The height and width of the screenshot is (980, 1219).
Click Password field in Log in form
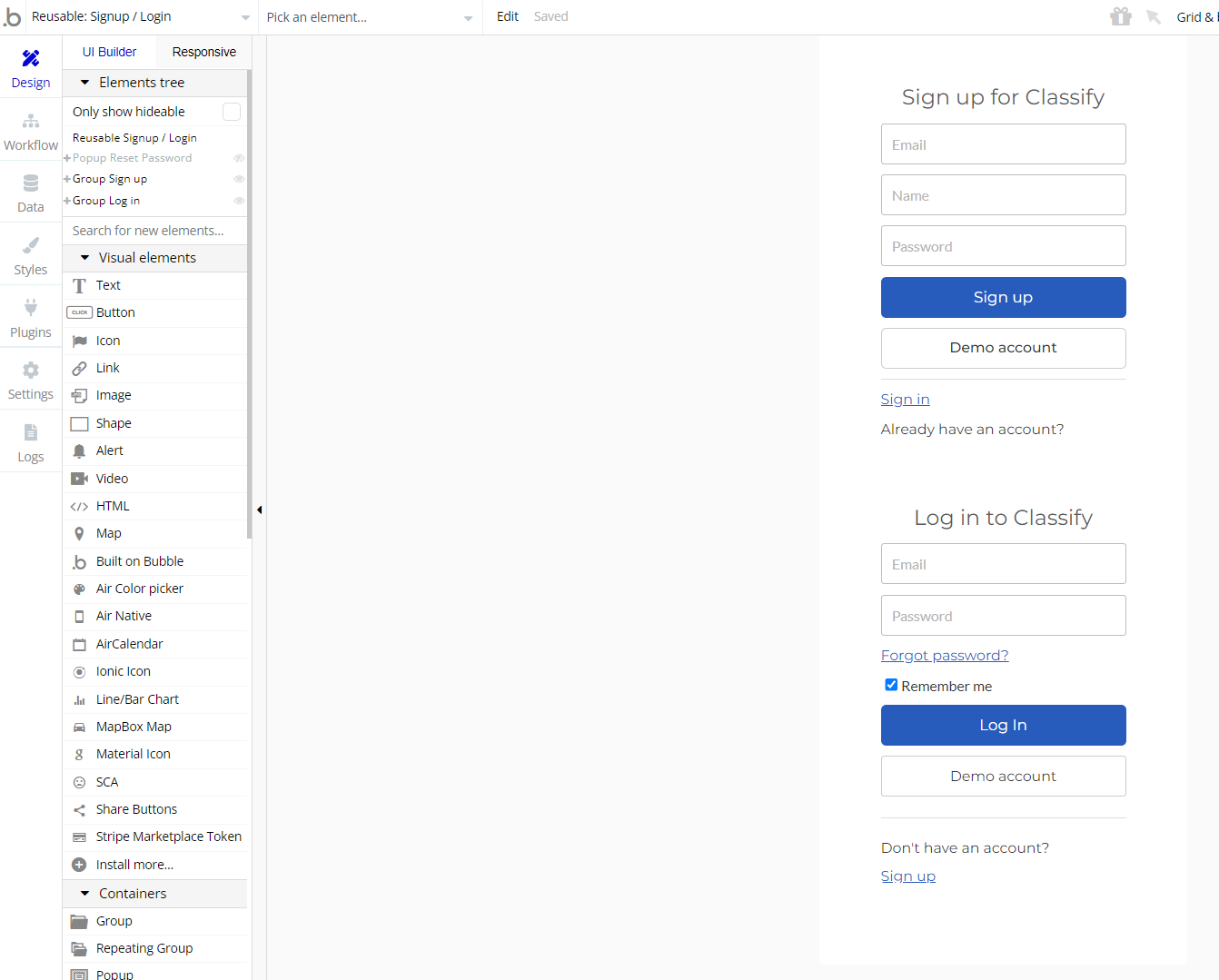coord(1003,616)
